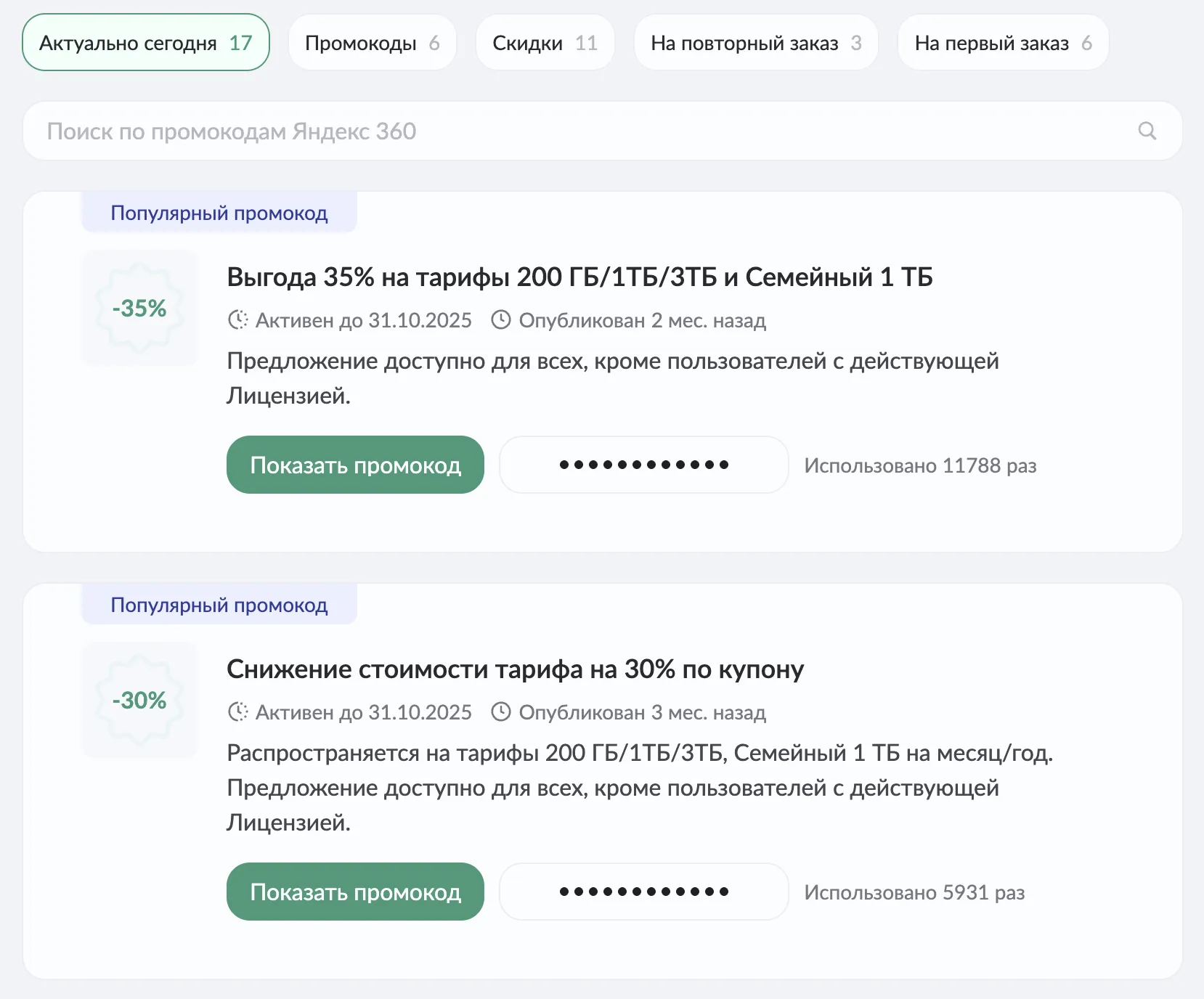
Task: Toggle the 'Актуально сегодня' filter off
Action: (x=145, y=42)
